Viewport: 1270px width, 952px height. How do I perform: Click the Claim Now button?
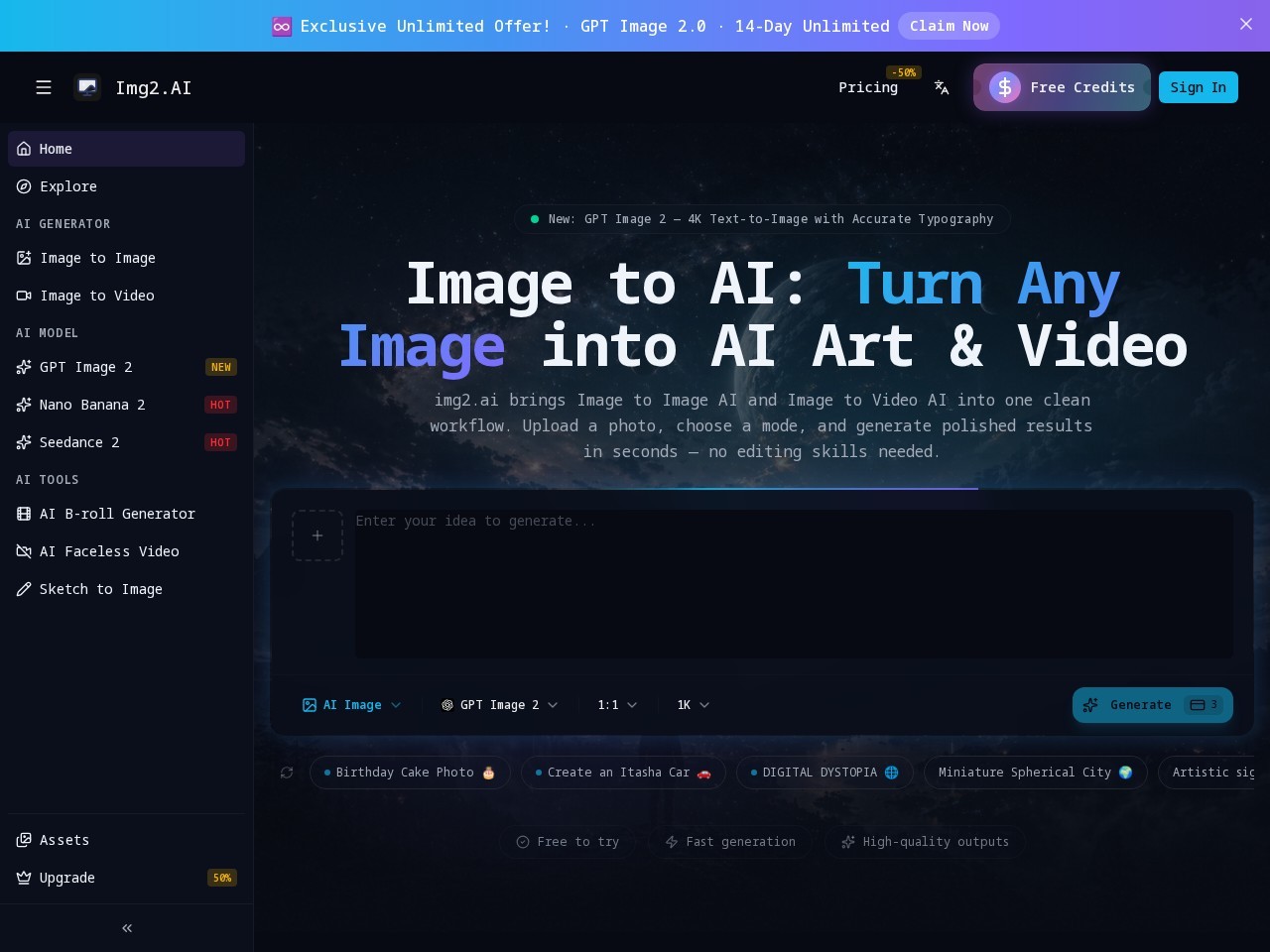click(x=949, y=26)
